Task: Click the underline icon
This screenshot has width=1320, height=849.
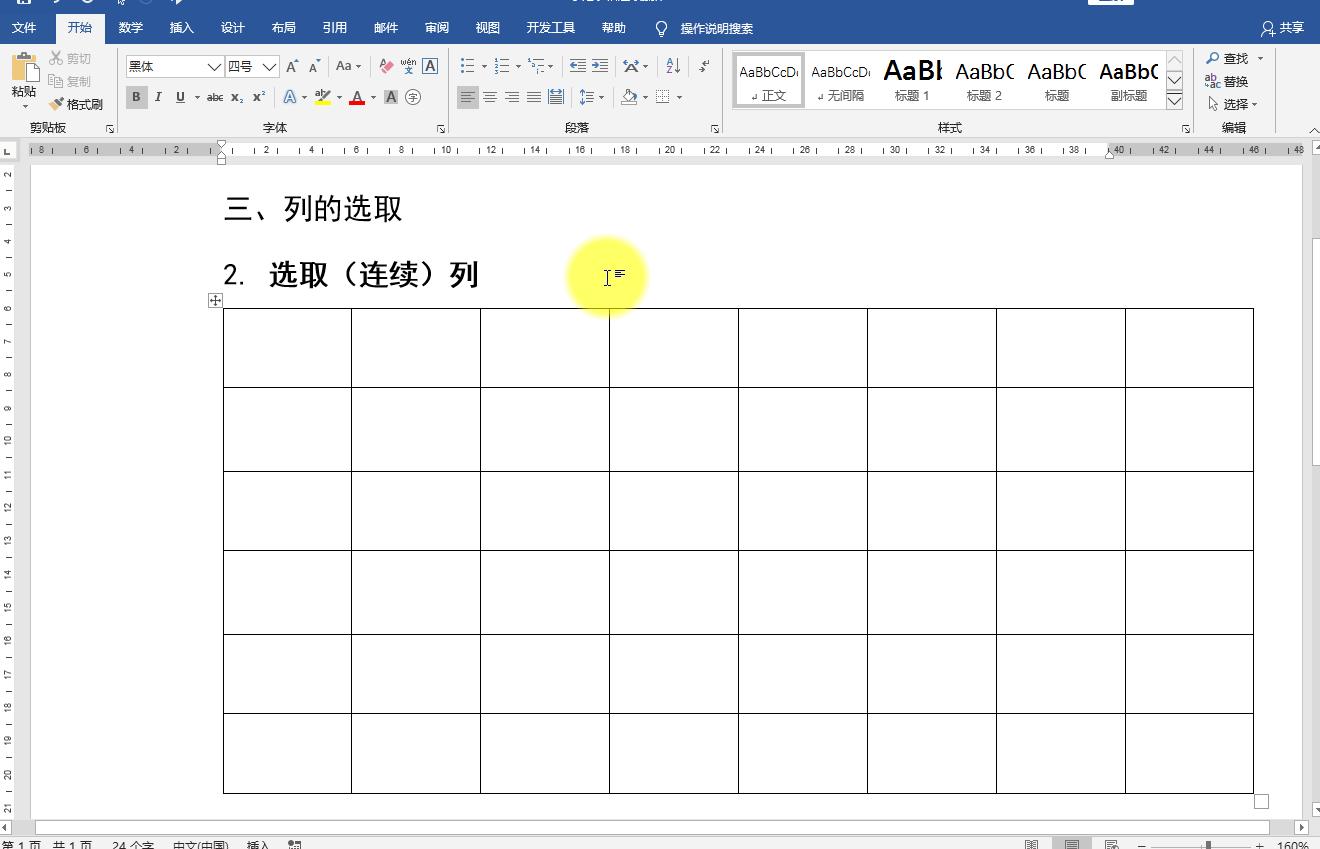Action: 179,97
